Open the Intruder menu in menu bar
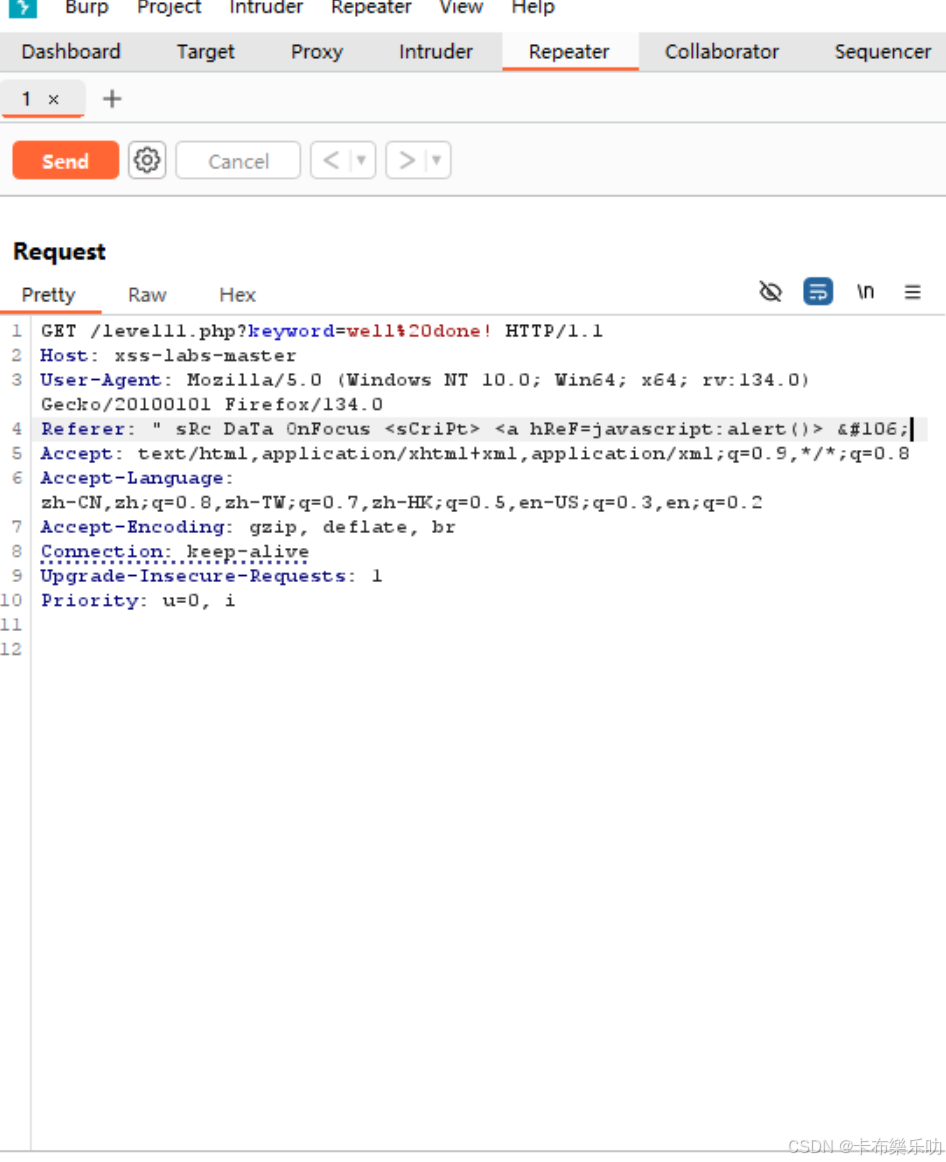Image resolution: width=946 pixels, height=1162 pixels. click(266, 8)
